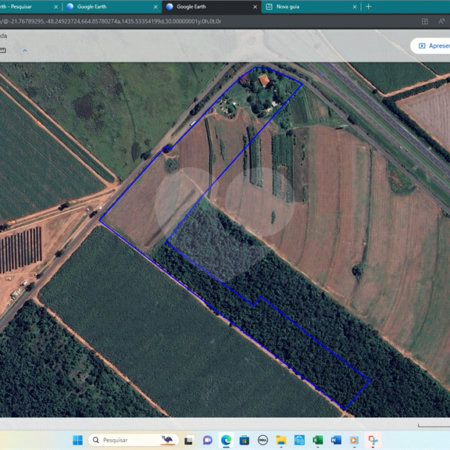Open the Snipping Tool on taskbar
The image size is (450, 450).
(x=373, y=440)
